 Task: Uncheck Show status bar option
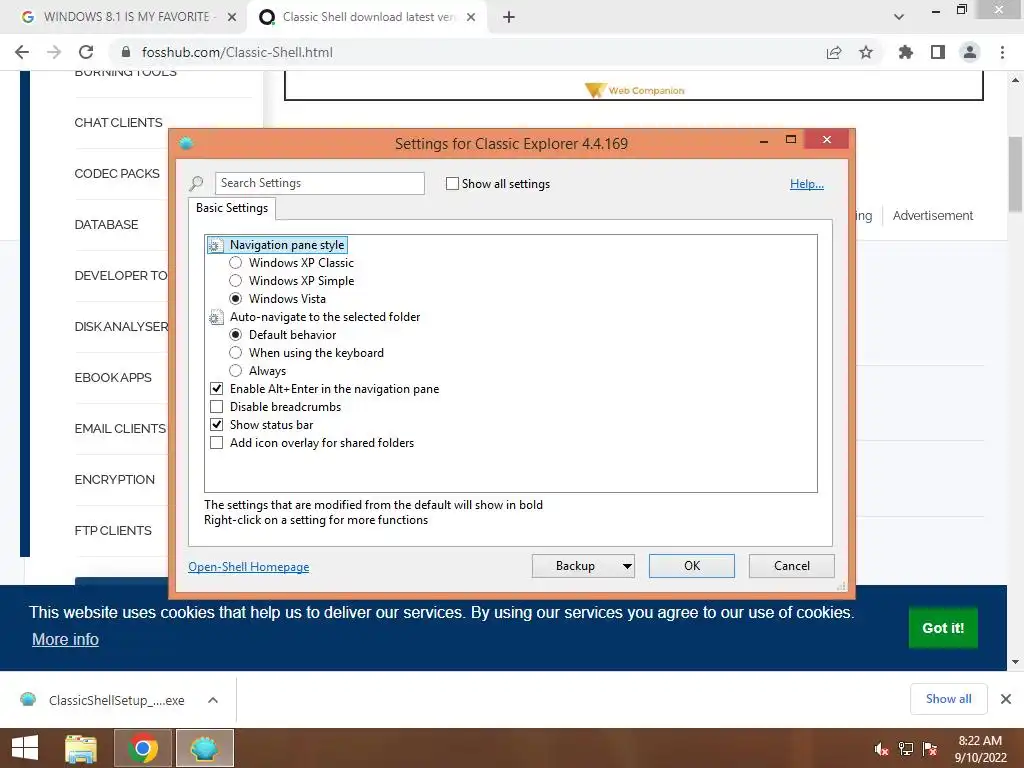[217, 424]
